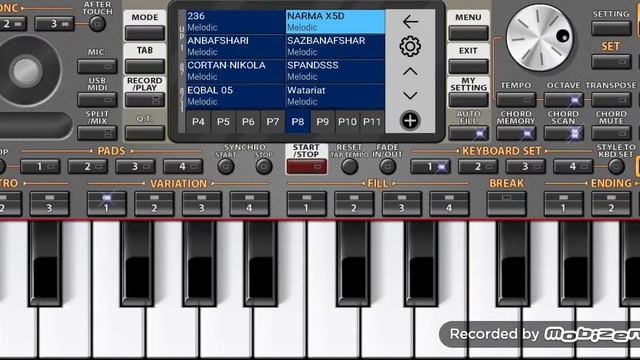Pick the CORTAN-NIKOLA sound
The image size is (640, 360).
[x=235, y=71]
